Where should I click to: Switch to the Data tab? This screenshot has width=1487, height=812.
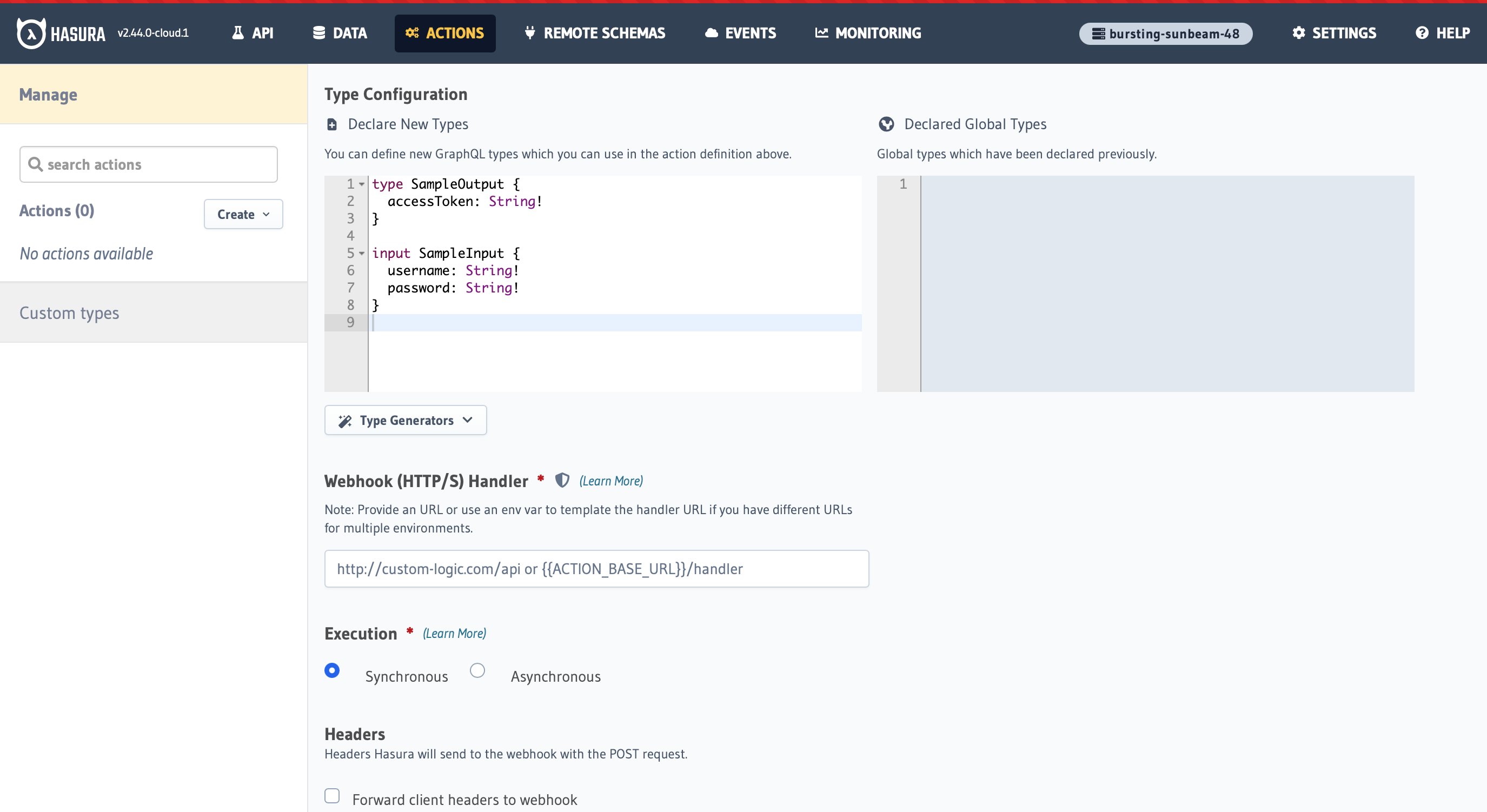[x=340, y=34]
